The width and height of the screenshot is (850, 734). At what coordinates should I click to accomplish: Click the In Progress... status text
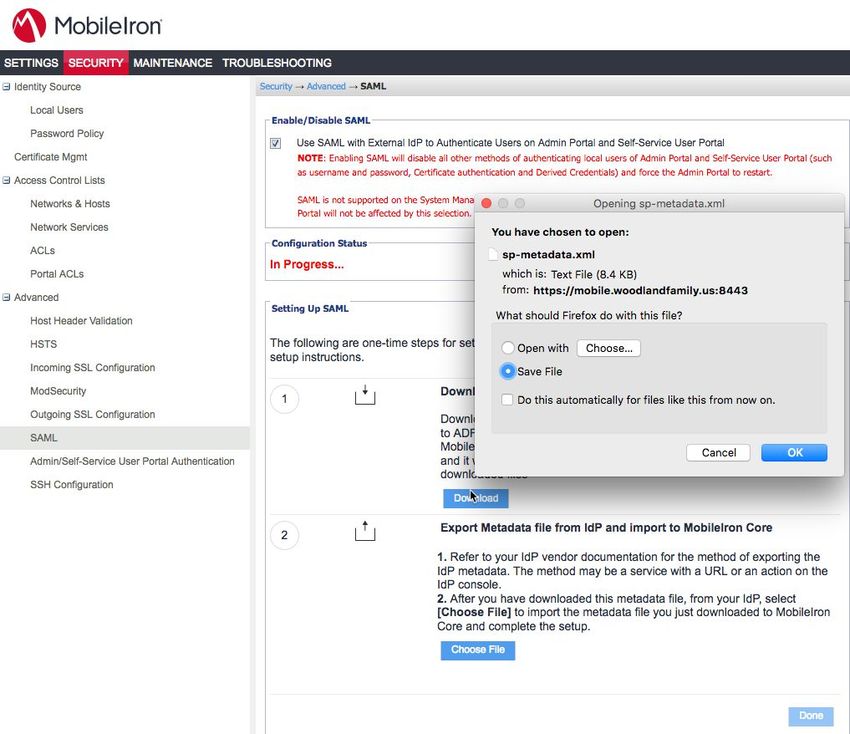click(307, 265)
